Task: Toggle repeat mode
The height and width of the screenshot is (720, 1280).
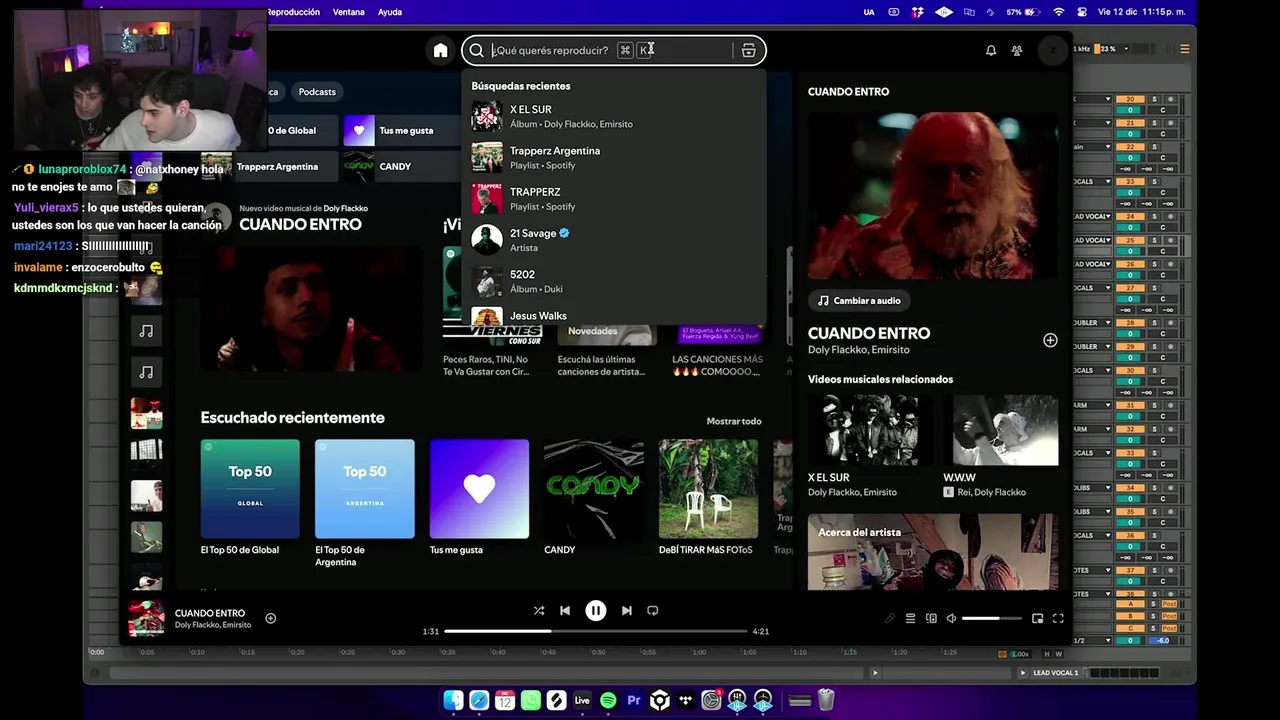Action: coord(653,610)
